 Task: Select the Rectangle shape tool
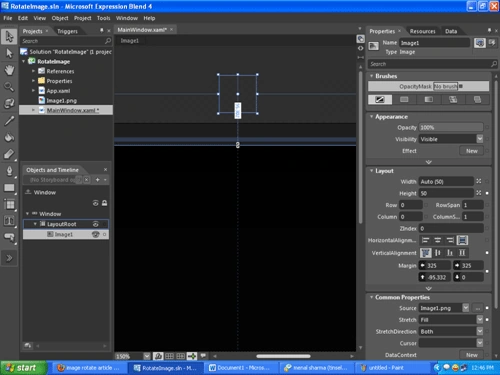[x=9, y=188]
